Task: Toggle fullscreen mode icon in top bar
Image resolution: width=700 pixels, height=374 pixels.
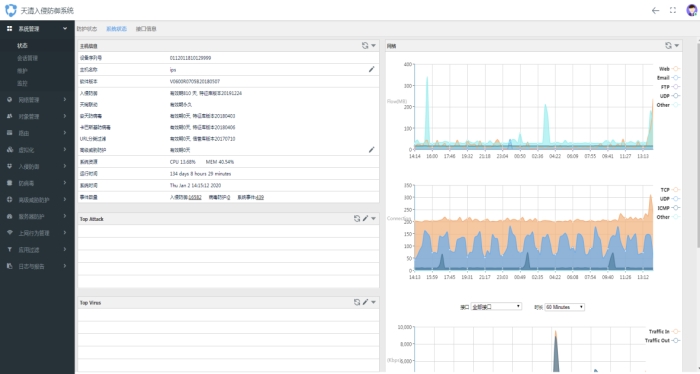Action: (x=673, y=10)
